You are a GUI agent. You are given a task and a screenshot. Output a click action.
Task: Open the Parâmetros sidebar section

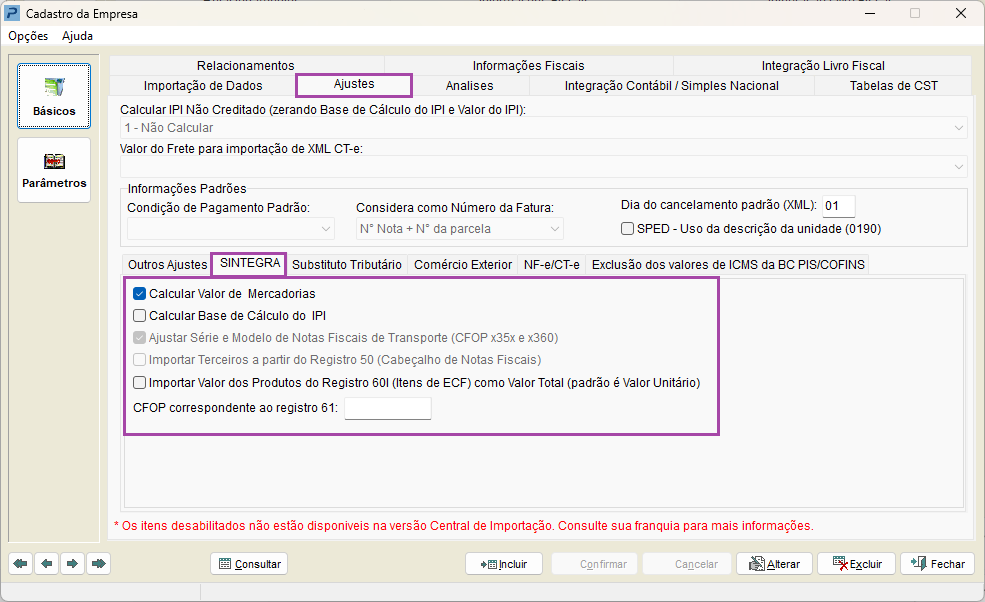click(x=54, y=170)
